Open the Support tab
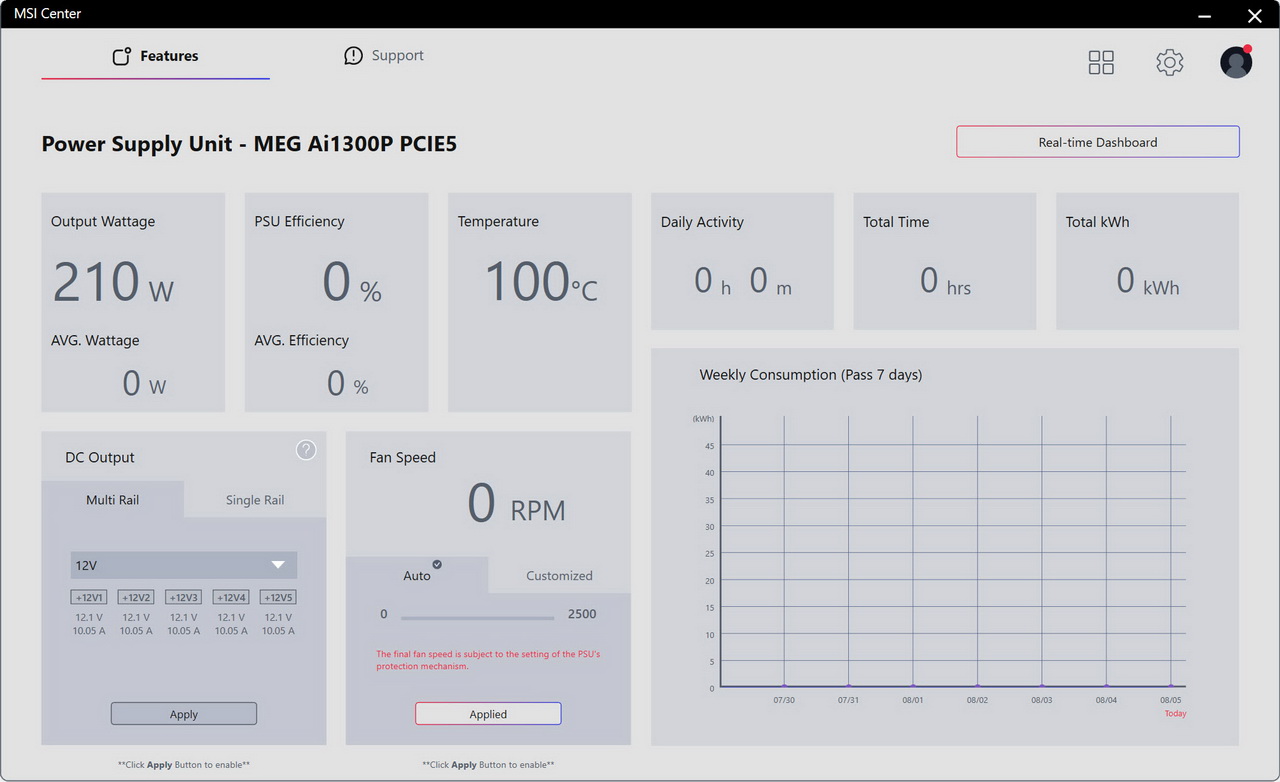Screen dimensions: 1280x782 pos(384,56)
